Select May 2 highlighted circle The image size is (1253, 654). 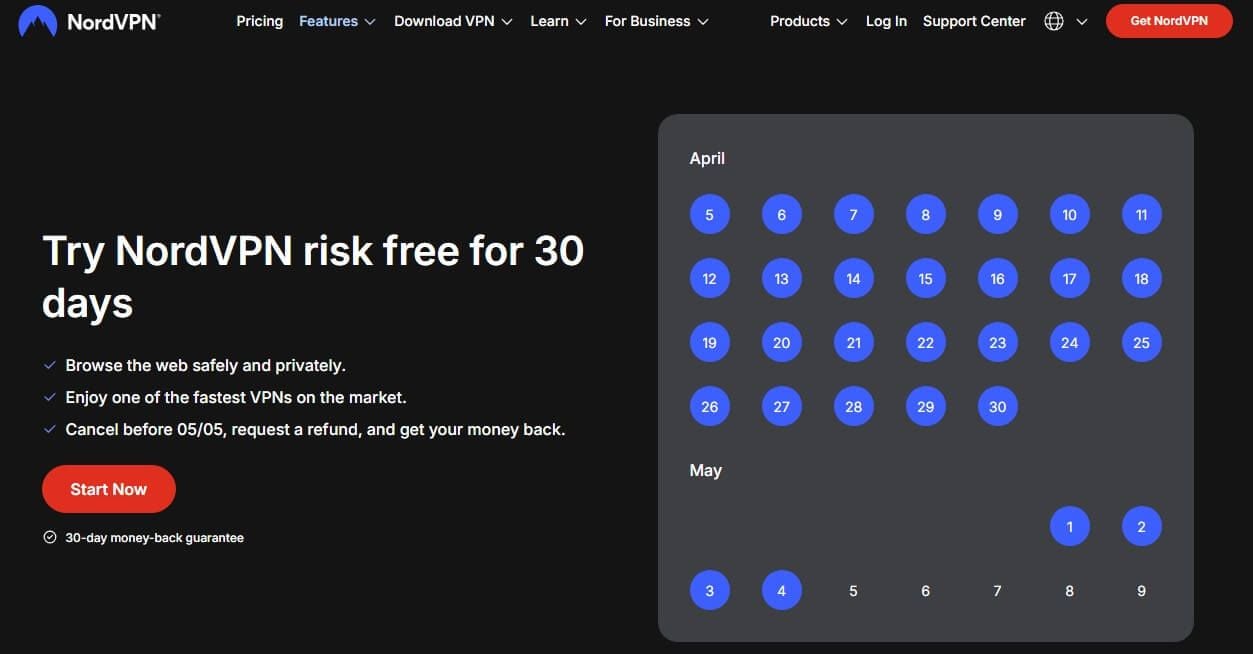tap(1141, 527)
